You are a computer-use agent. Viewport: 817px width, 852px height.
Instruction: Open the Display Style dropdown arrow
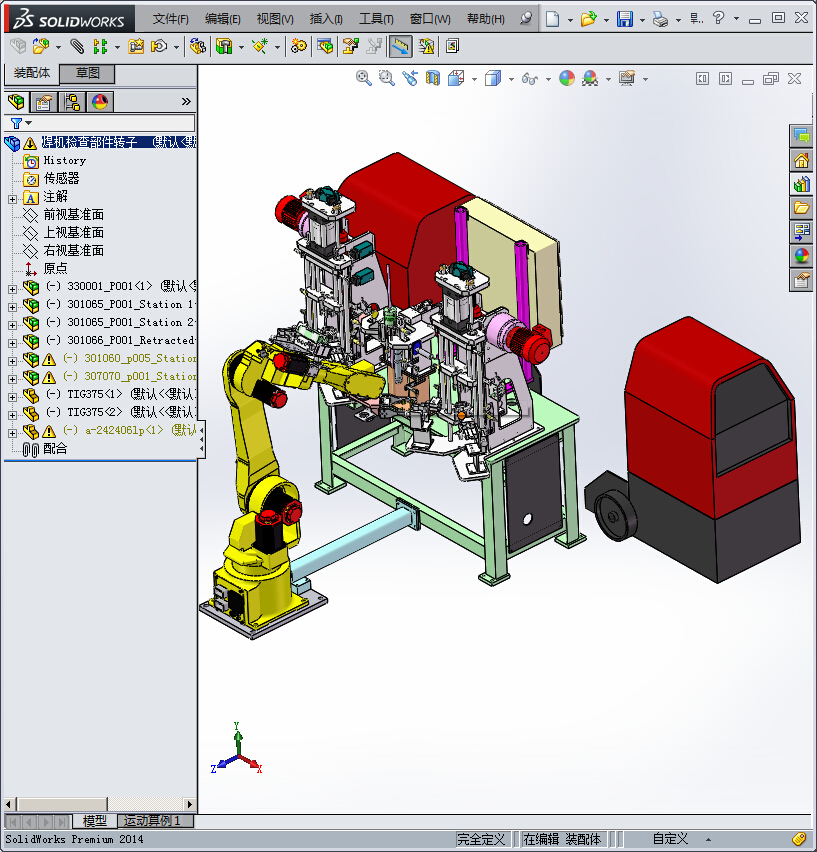pyautogui.click(x=511, y=79)
